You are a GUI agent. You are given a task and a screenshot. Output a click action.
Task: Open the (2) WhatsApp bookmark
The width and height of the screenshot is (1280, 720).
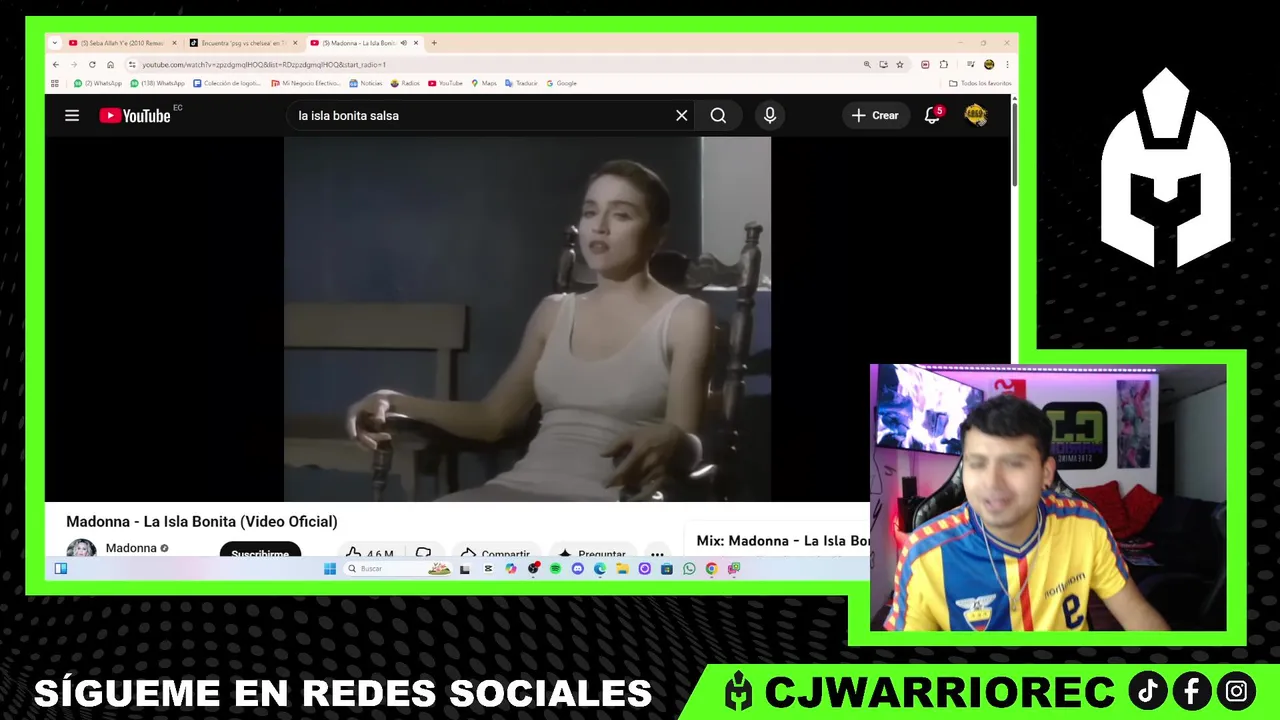point(98,83)
